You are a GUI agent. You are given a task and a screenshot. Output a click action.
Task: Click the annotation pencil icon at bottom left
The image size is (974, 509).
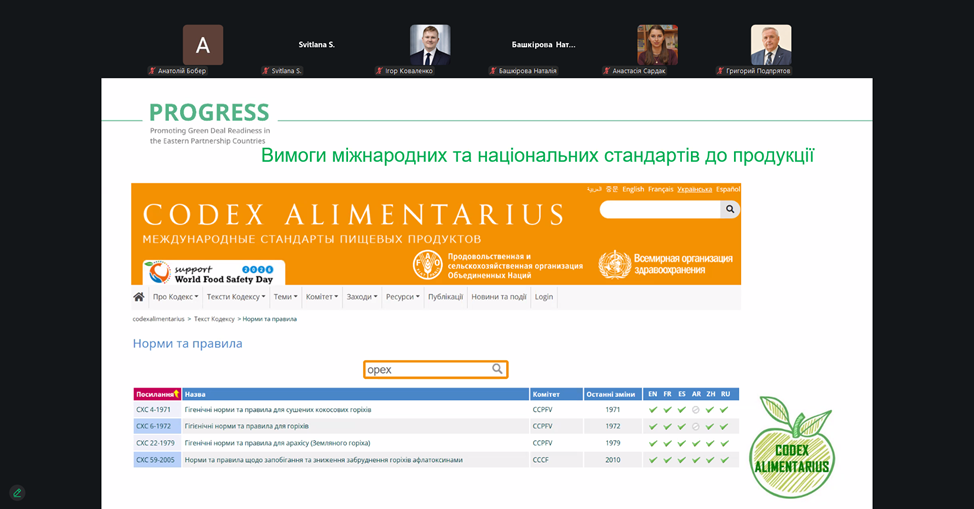click(17, 493)
